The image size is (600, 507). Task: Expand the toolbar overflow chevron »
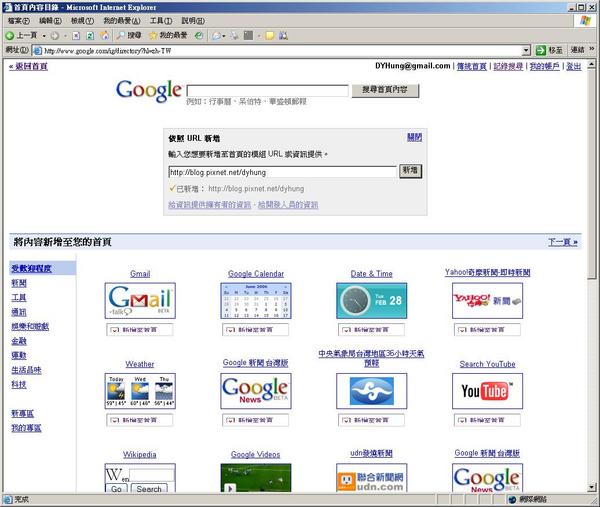(592, 49)
